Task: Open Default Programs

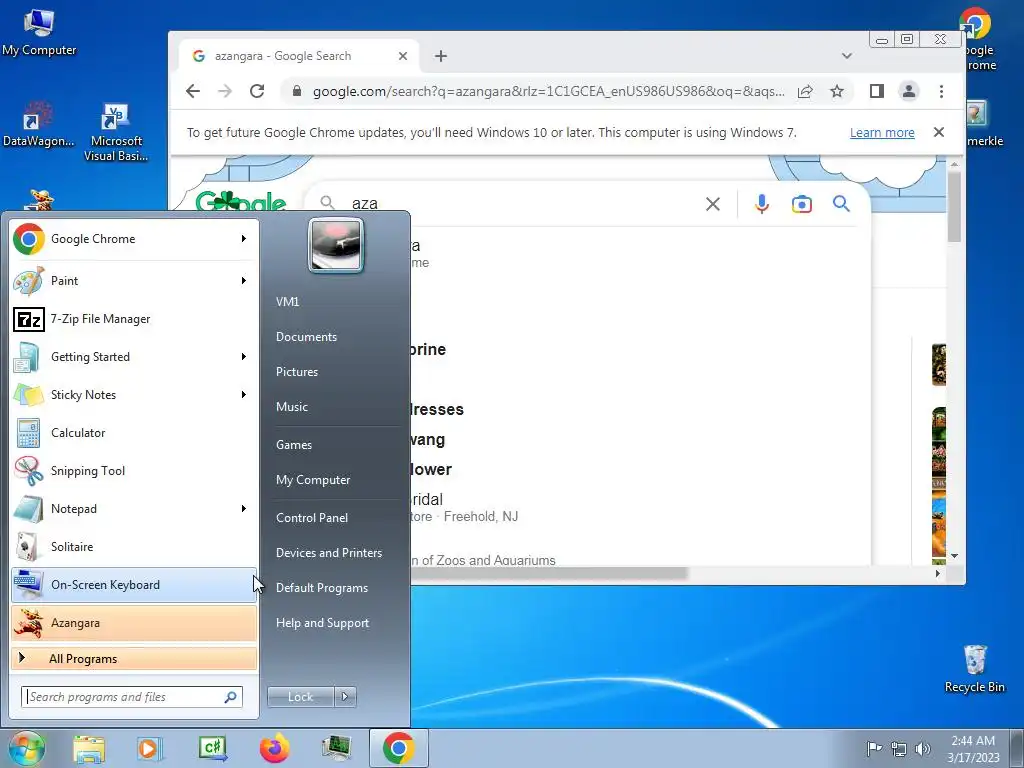Action: [322, 588]
